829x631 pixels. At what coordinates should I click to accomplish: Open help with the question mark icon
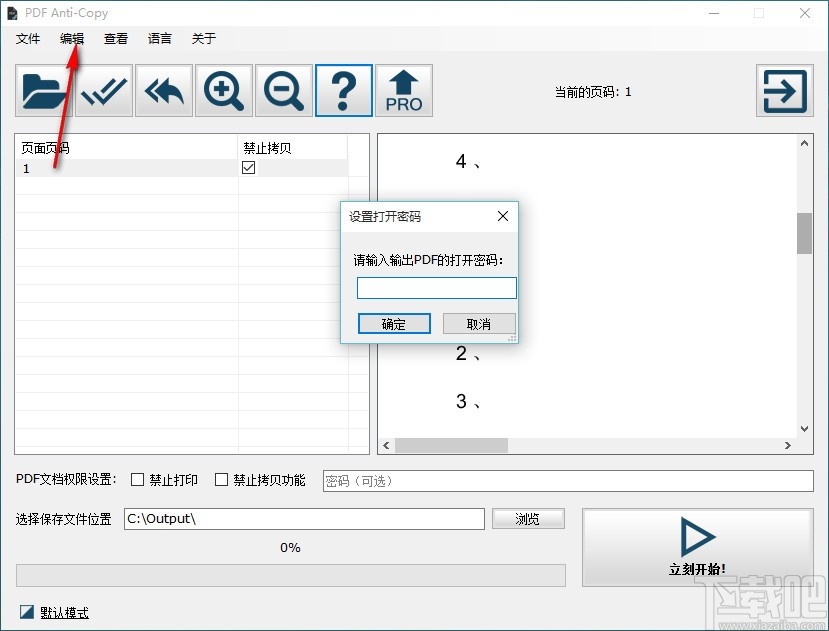pos(343,90)
